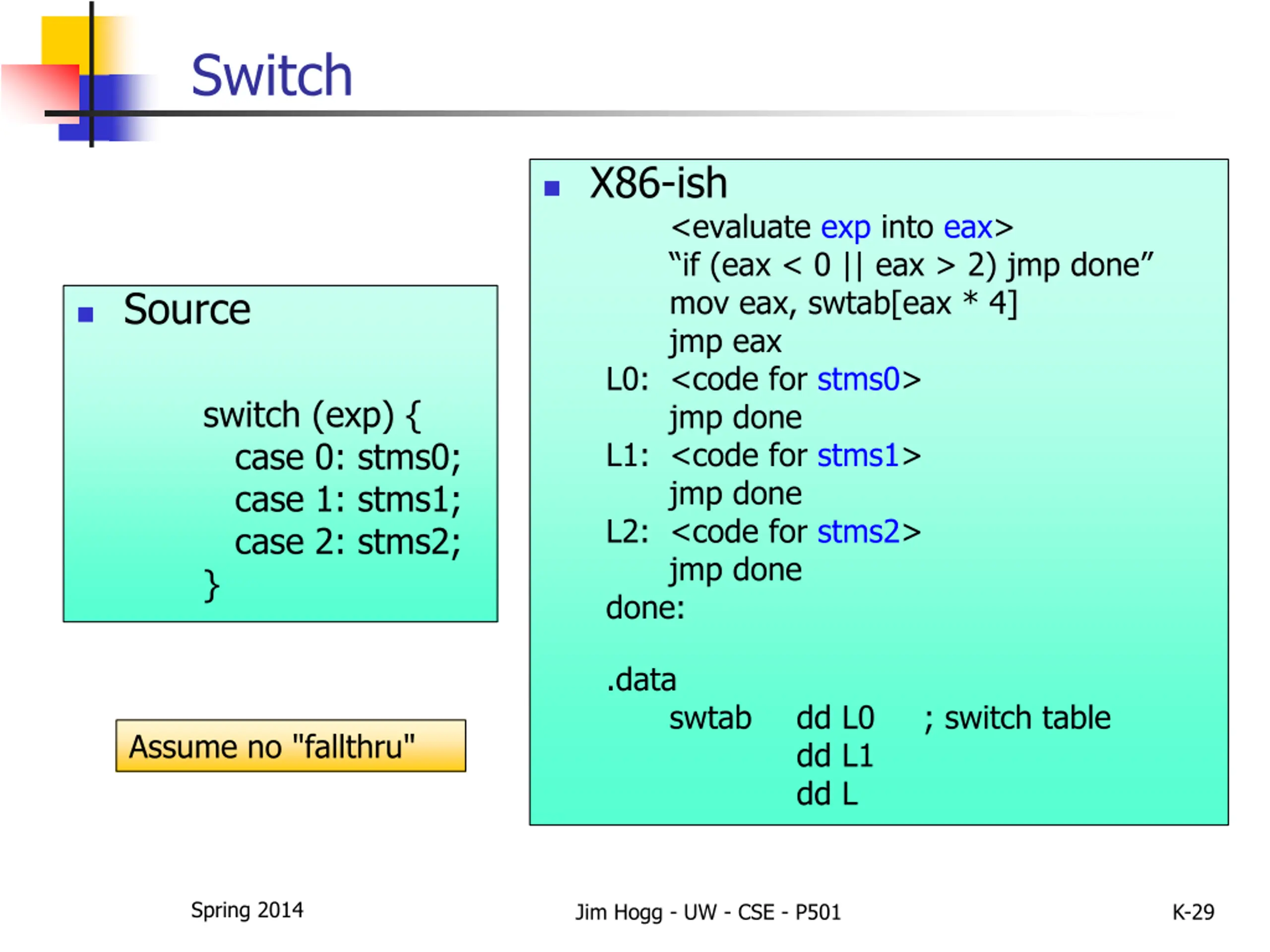Viewport: 1270px width, 952px height.
Task: Click the blue word "exp" in evaluate line
Action: pos(846,229)
